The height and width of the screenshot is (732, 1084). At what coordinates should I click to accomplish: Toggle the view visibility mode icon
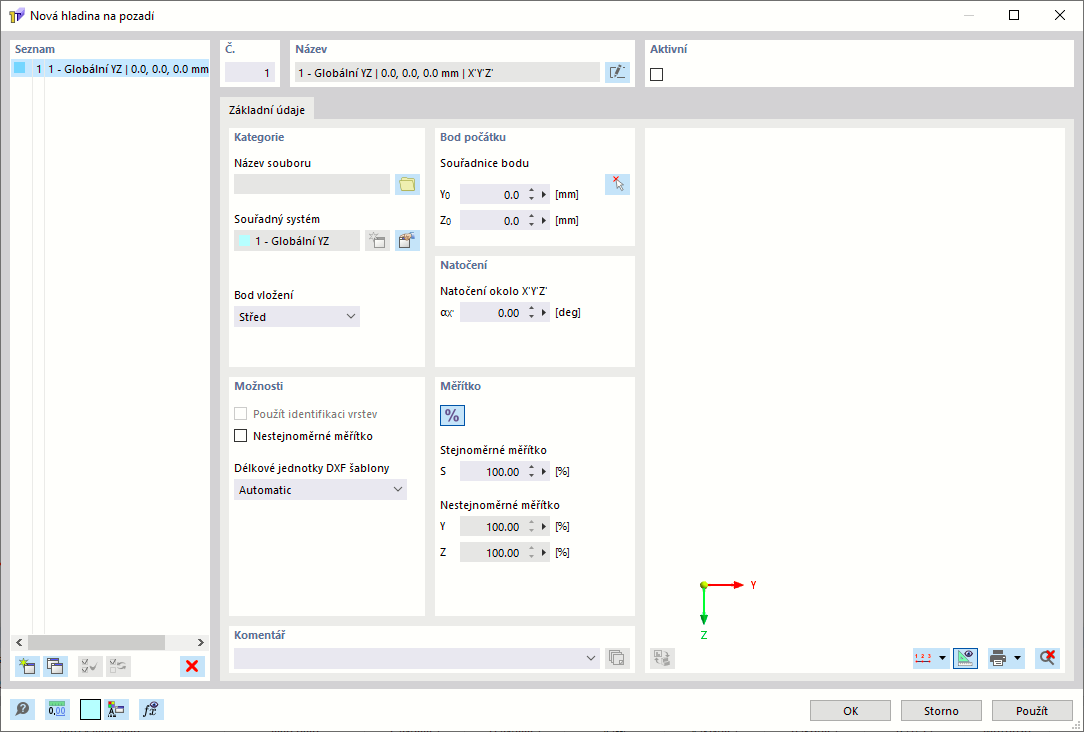(x=965, y=658)
